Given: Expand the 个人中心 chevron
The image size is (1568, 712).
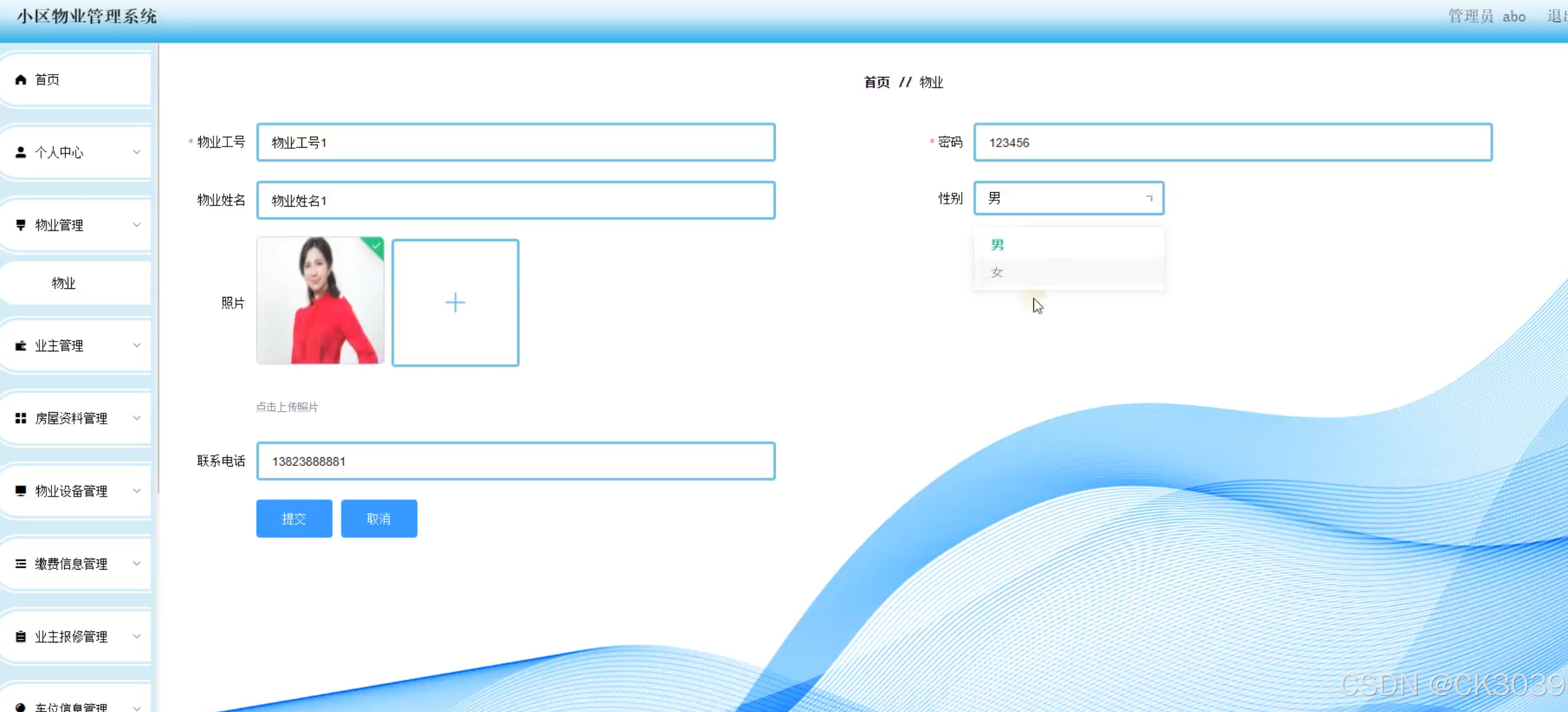Looking at the screenshot, I should click(x=137, y=152).
